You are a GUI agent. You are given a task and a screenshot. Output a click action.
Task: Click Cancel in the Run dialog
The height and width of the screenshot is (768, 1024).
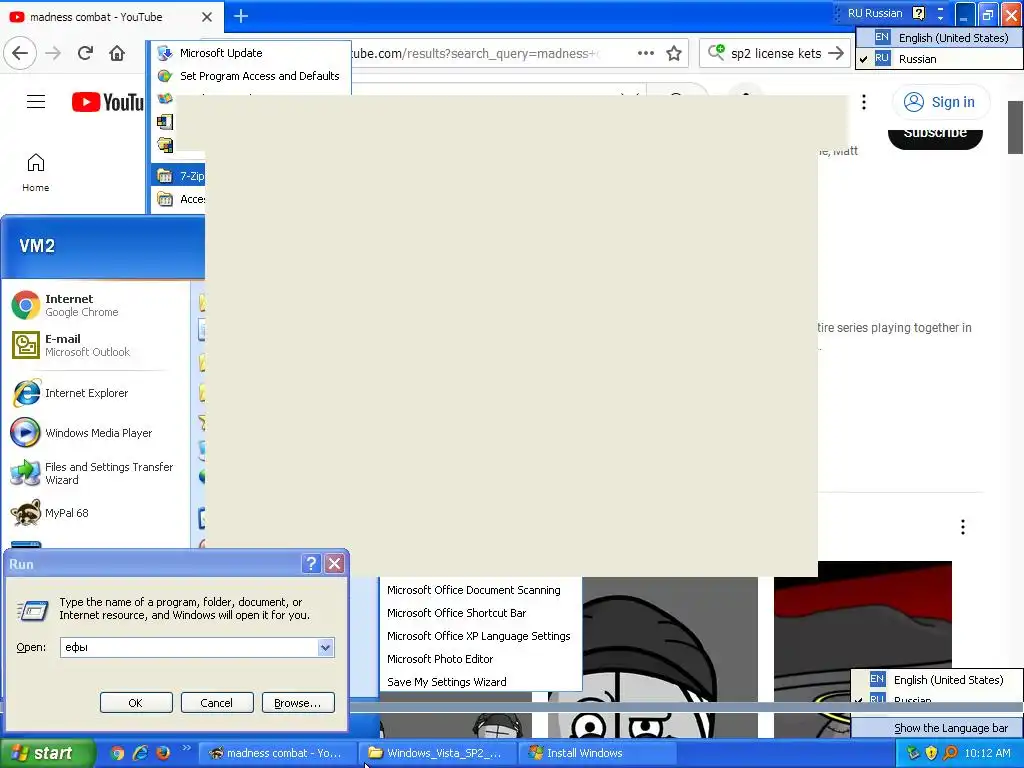click(x=217, y=703)
